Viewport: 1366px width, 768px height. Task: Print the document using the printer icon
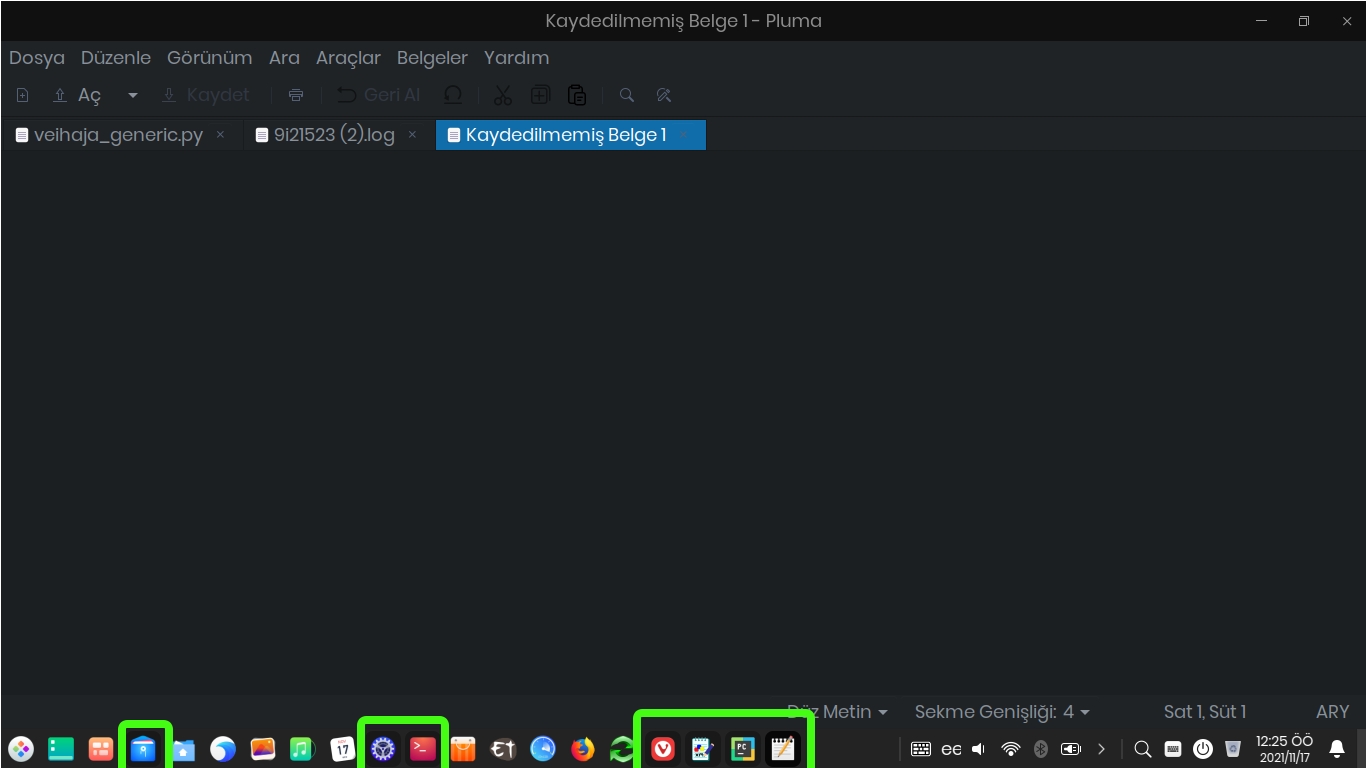[x=296, y=95]
